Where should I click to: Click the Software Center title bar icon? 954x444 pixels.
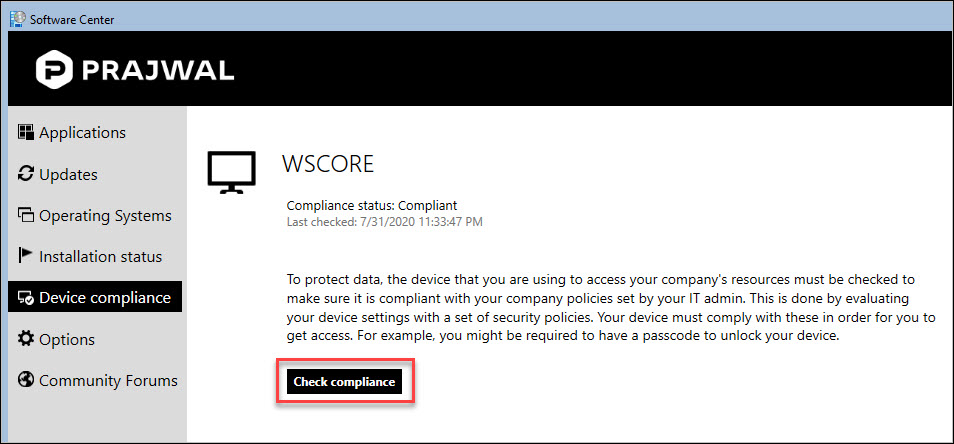[x=18, y=19]
